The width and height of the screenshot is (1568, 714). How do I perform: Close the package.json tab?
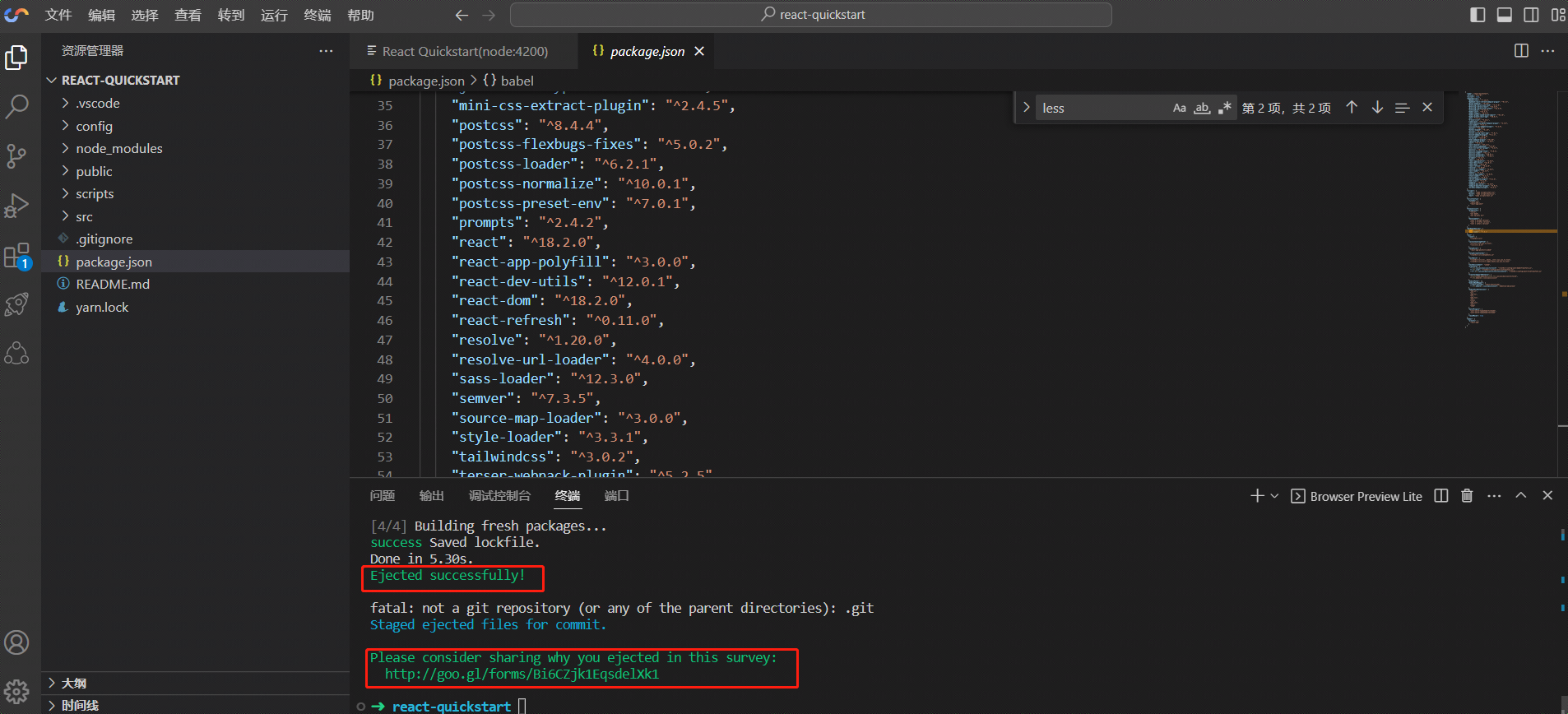tap(699, 51)
